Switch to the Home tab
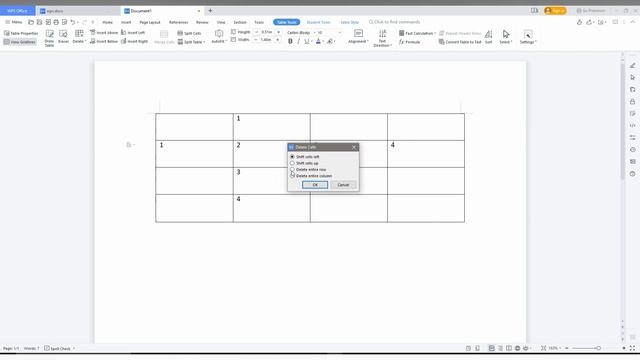 107,22
